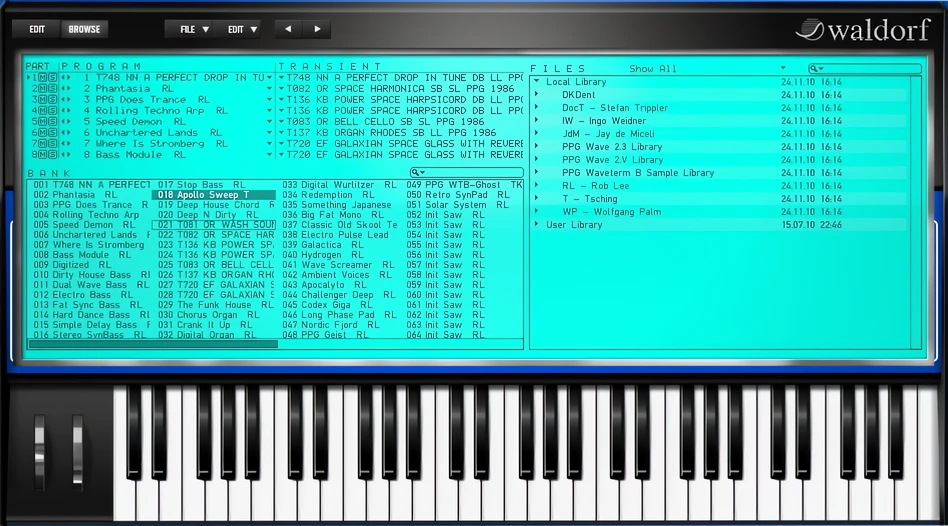Select DocT – Stefan Trippler library entry
Viewport: 948px width, 526px height.
[615, 108]
